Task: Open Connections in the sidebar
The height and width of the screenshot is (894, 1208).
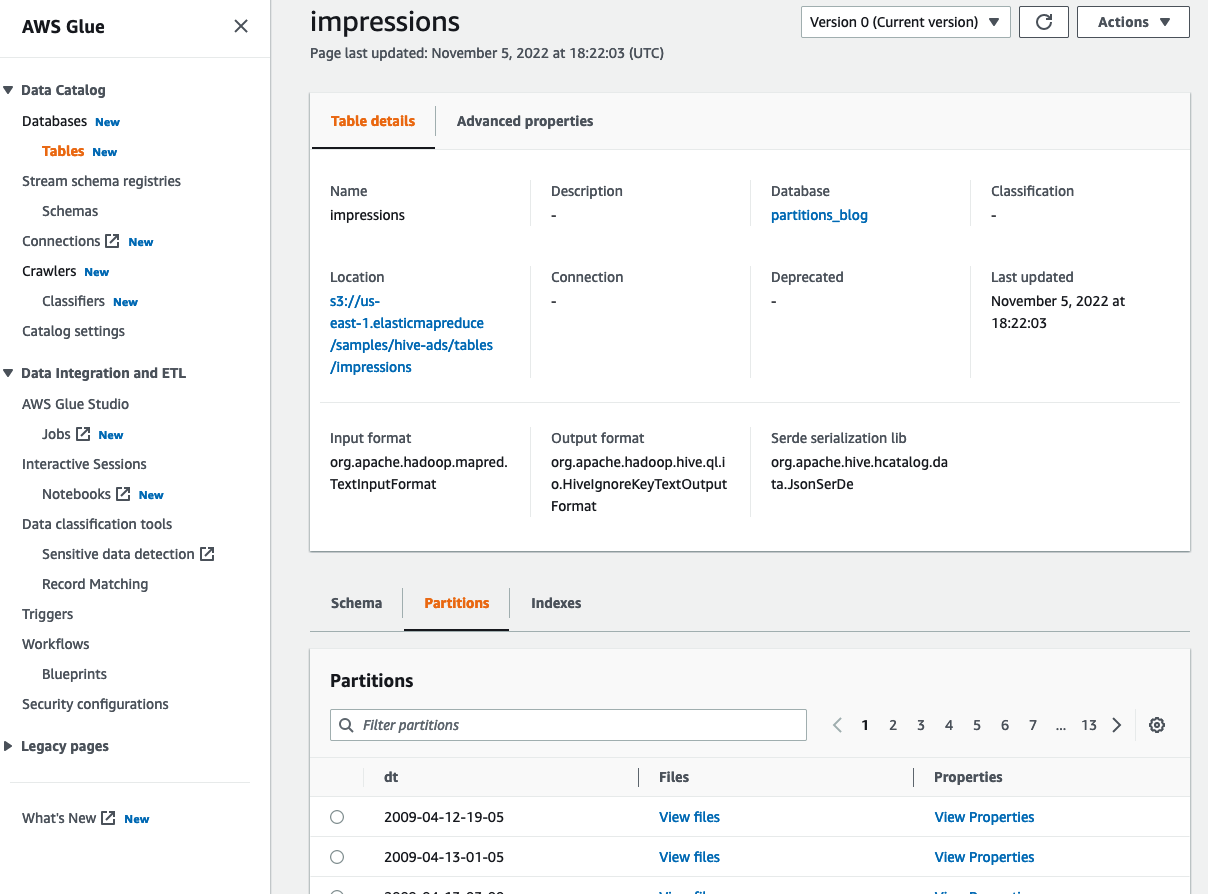Action: 61,241
